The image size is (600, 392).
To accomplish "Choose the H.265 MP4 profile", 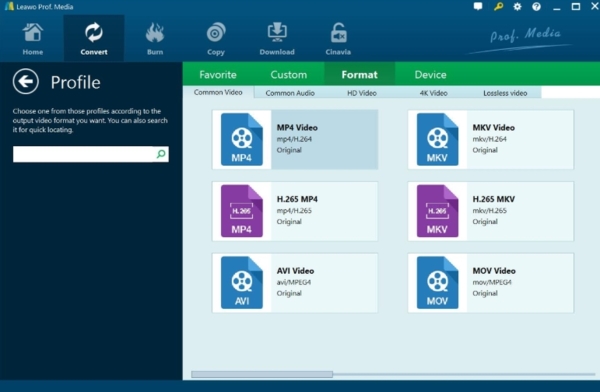I will click(295, 211).
